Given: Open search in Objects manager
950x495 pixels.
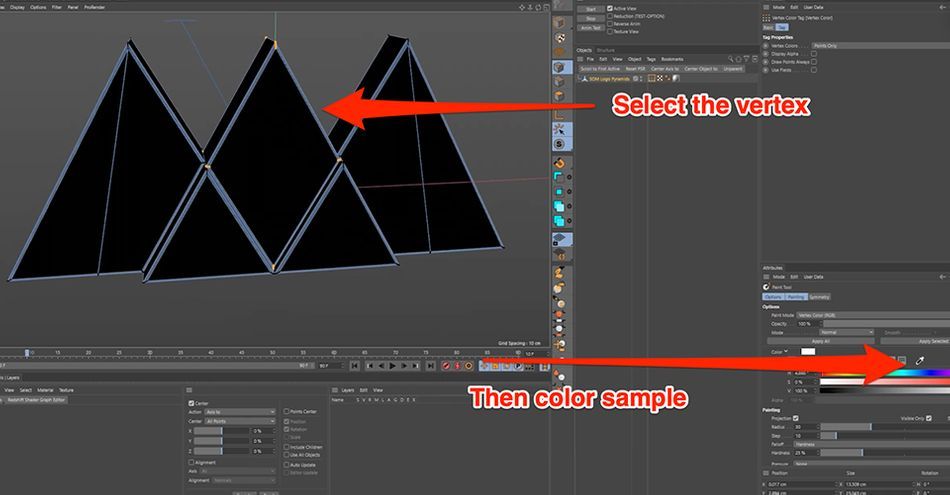Looking at the screenshot, I should point(731,59).
